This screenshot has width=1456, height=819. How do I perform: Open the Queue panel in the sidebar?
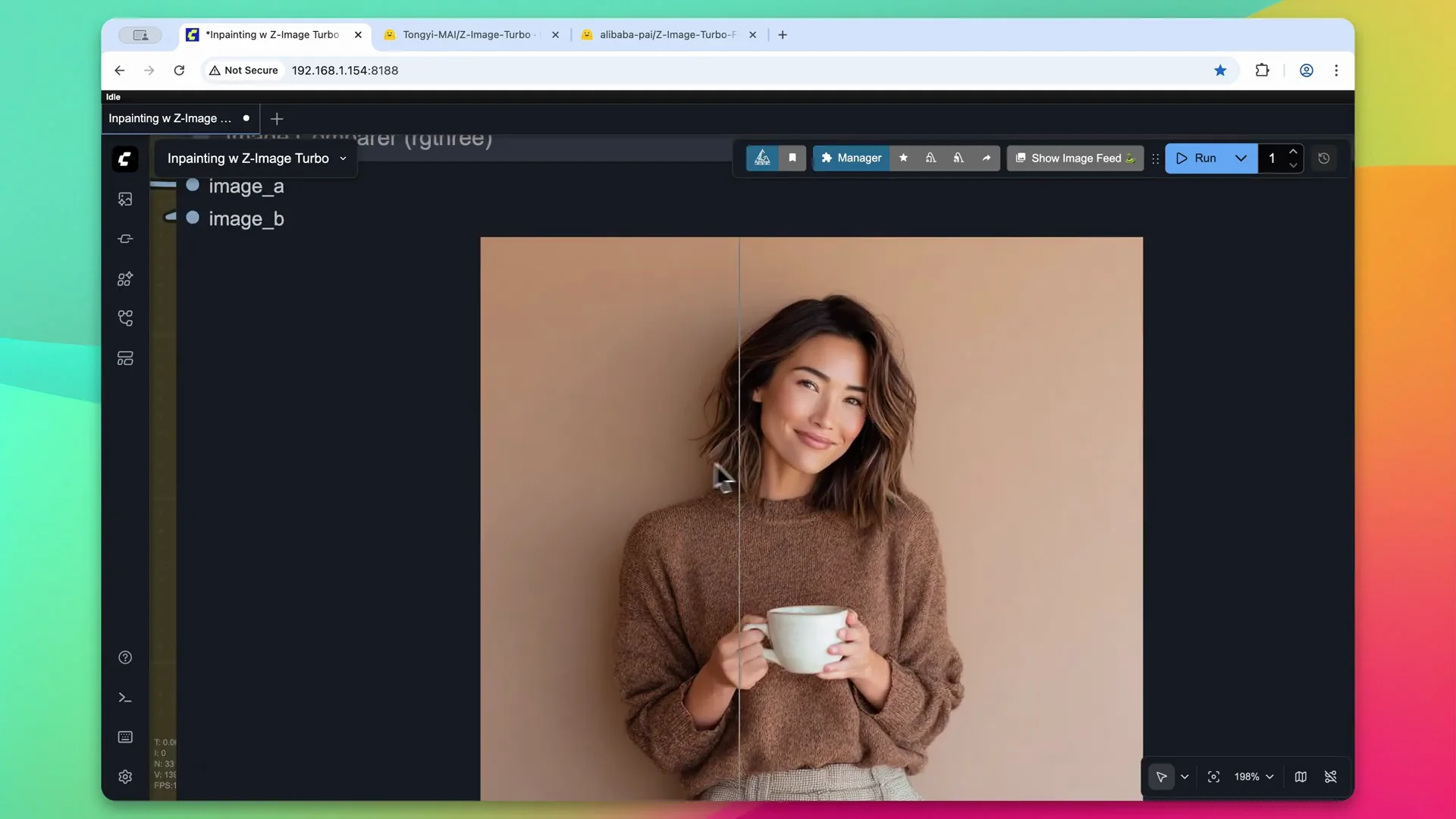point(125,199)
